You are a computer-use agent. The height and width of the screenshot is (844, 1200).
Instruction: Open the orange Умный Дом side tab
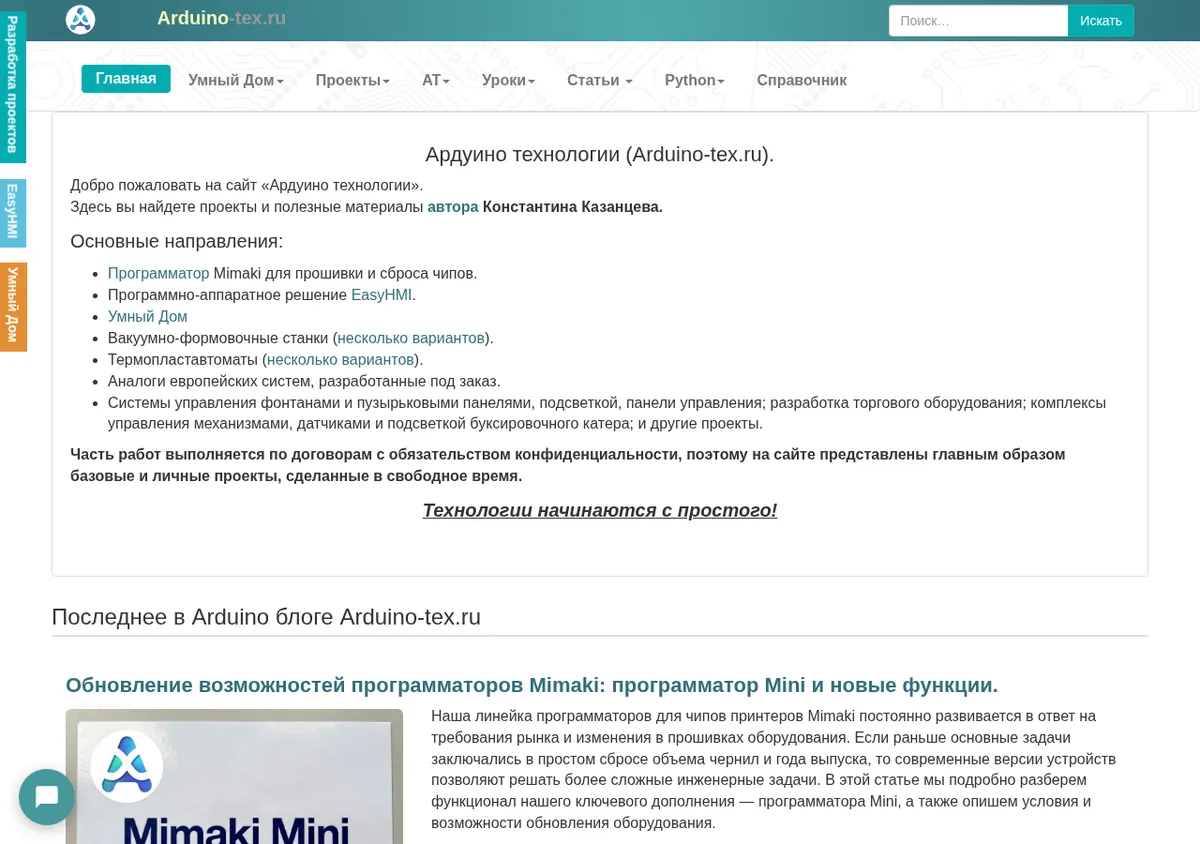(x=12, y=306)
